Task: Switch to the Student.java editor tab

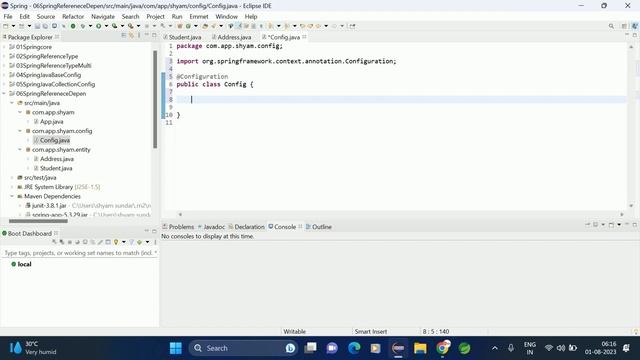Action: (x=183, y=37)
